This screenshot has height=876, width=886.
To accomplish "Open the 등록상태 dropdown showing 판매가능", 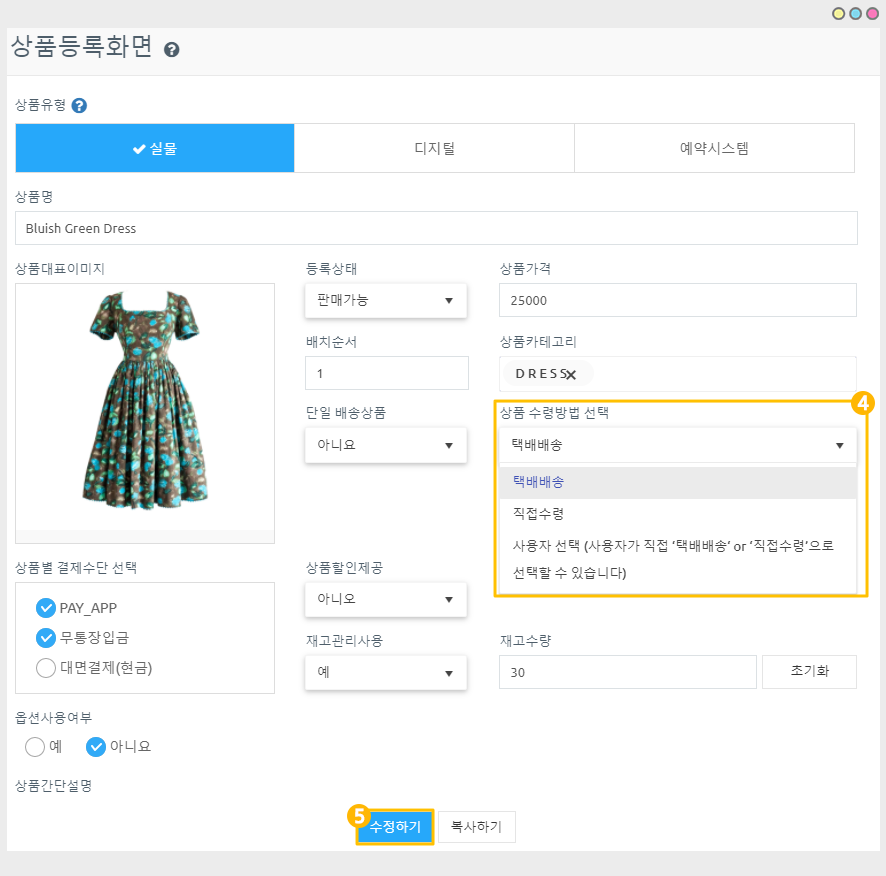I will point(385,300).
